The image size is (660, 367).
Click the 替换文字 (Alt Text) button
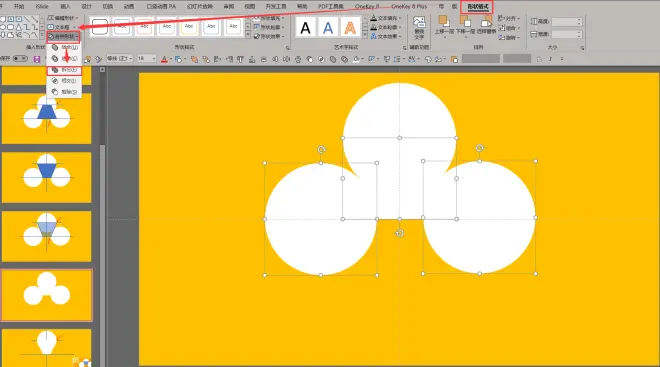click(x=419, y=28)
